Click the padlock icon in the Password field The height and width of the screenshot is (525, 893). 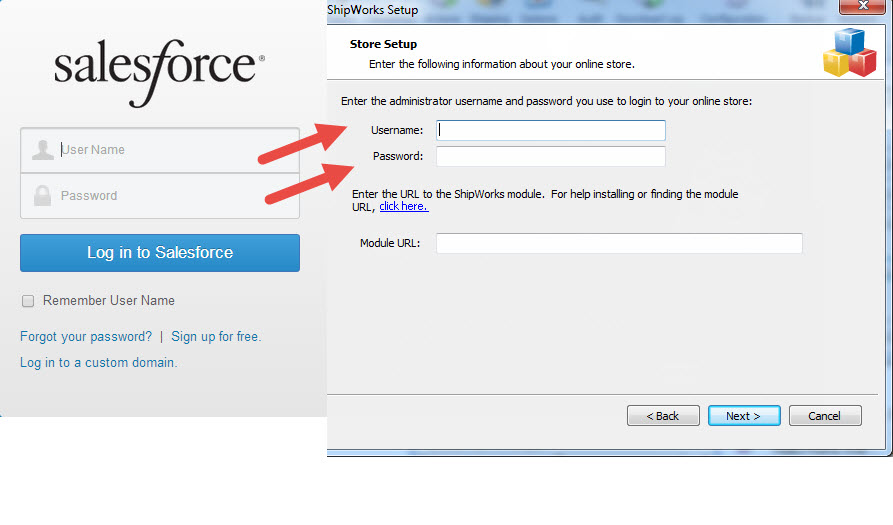pyautogui.click(x=42, y=195)
